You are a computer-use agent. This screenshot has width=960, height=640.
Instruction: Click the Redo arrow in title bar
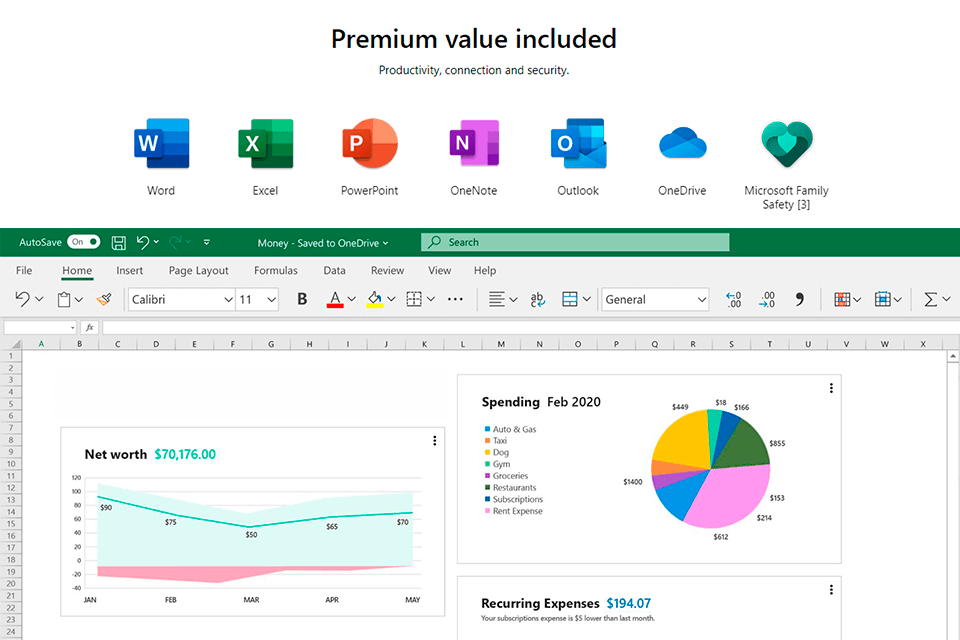tap(175, 243)
